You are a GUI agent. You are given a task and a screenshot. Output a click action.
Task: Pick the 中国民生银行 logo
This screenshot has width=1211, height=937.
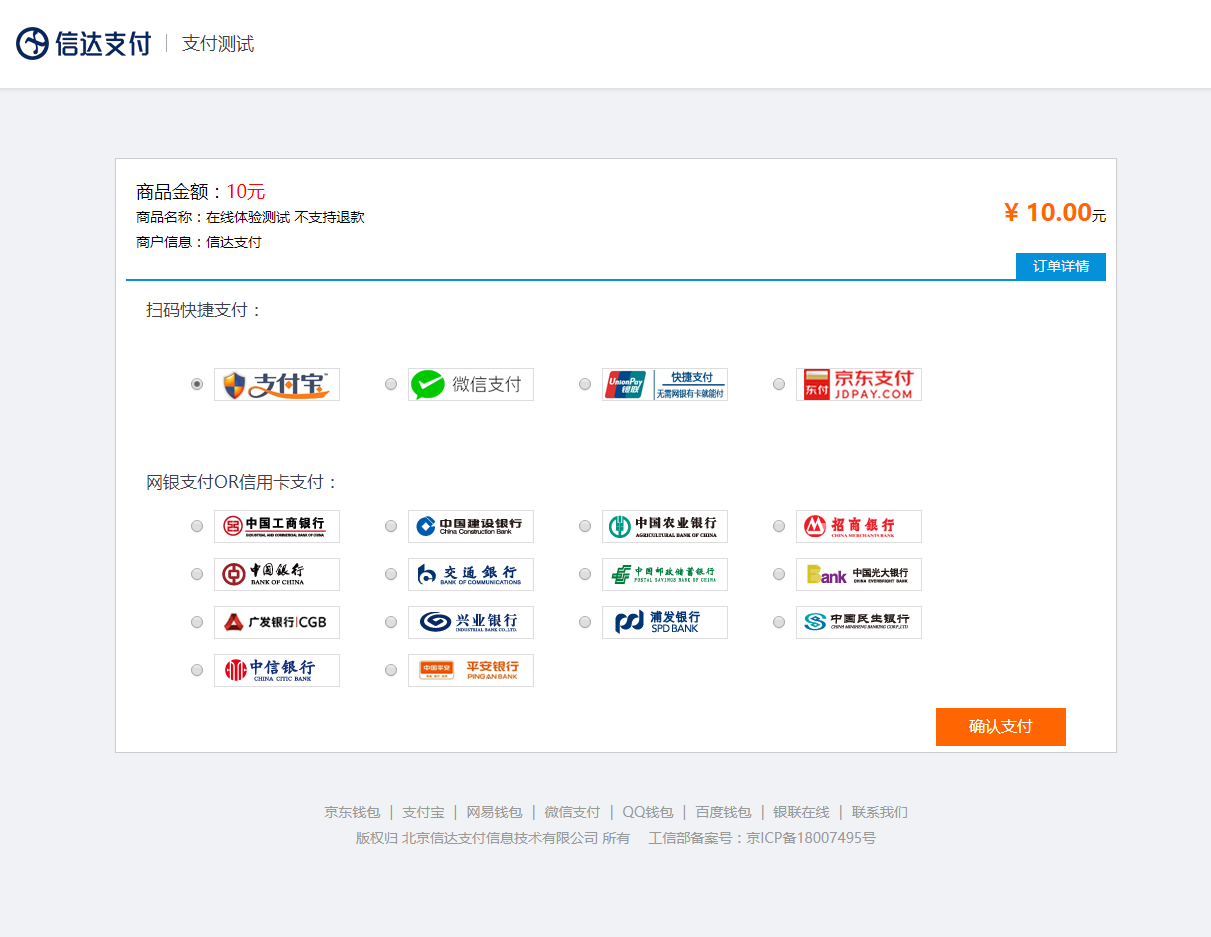pos(859,623)
